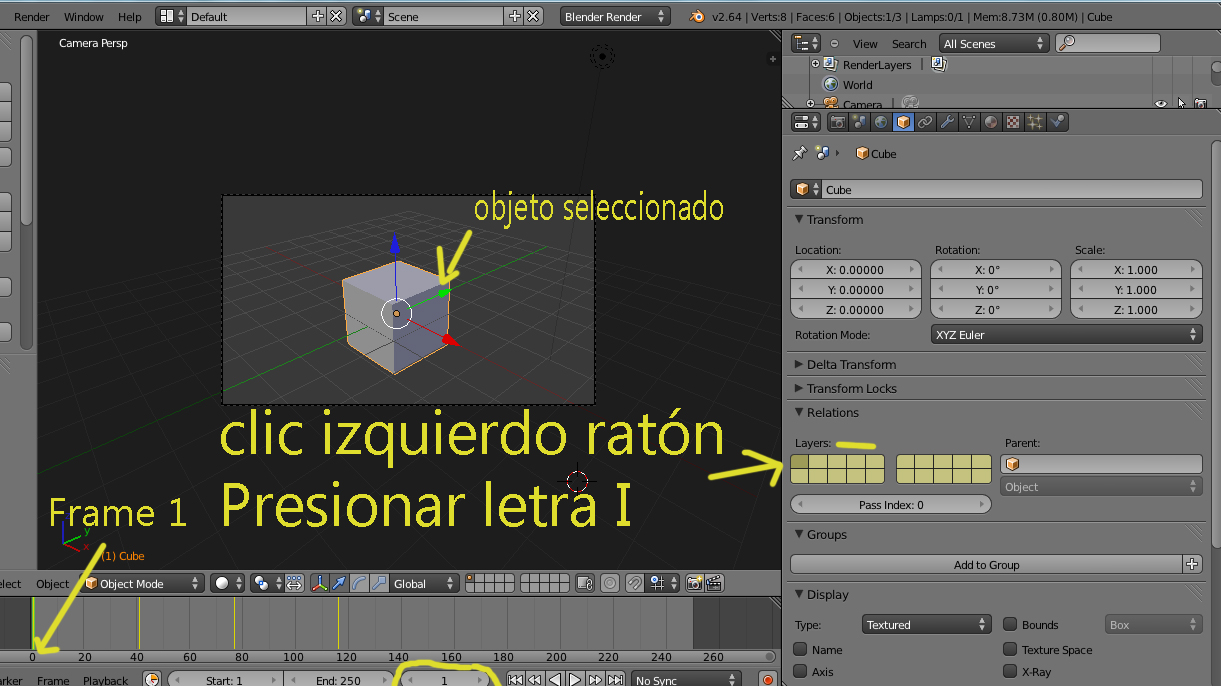
Task: Open the Material properties tab (sphere icon)
Action: tap(991, 122)
